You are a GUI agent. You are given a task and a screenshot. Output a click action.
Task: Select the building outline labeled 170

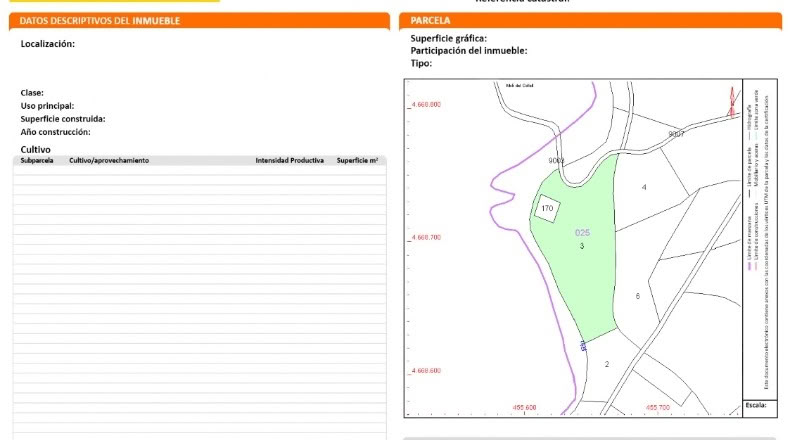[547, 208]
